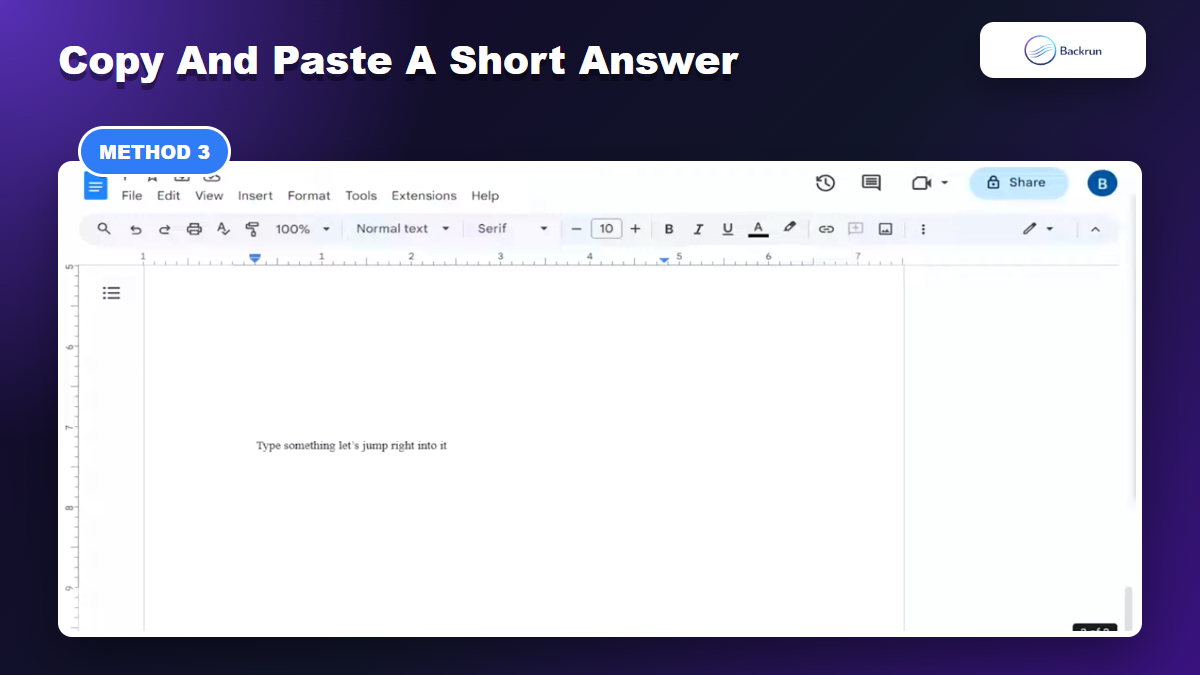Undo the last action
Image resolution: width=1200 pixels, height=675 pixels.
pos(135,229)
